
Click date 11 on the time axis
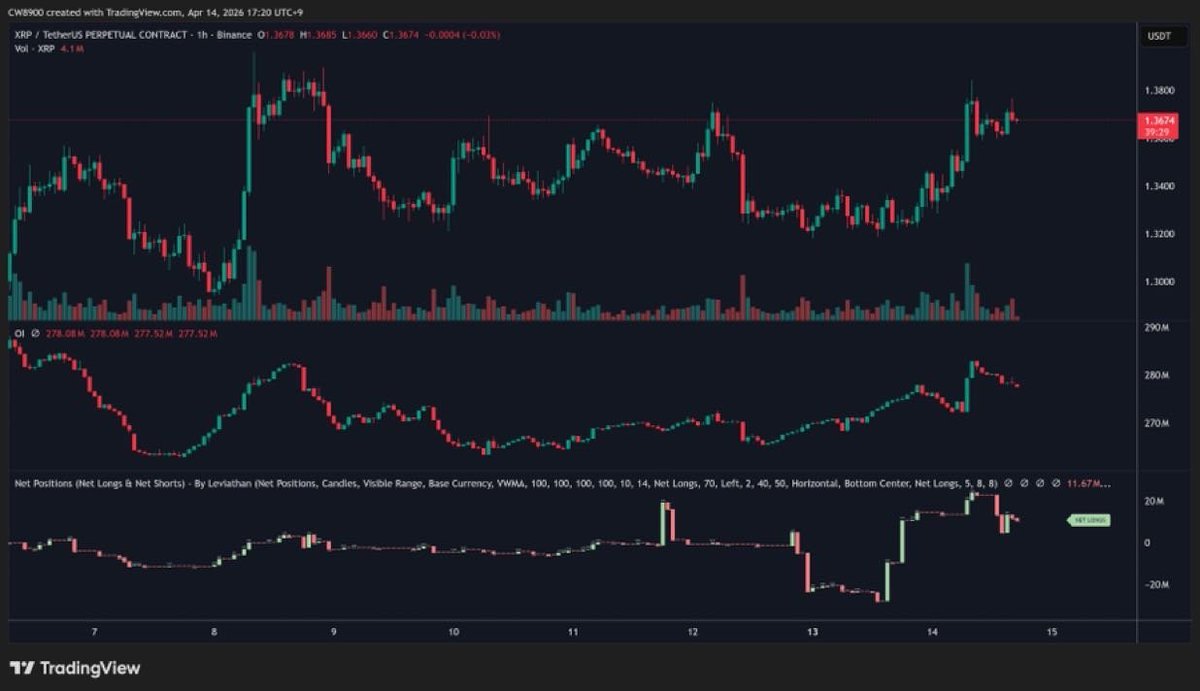573,632
